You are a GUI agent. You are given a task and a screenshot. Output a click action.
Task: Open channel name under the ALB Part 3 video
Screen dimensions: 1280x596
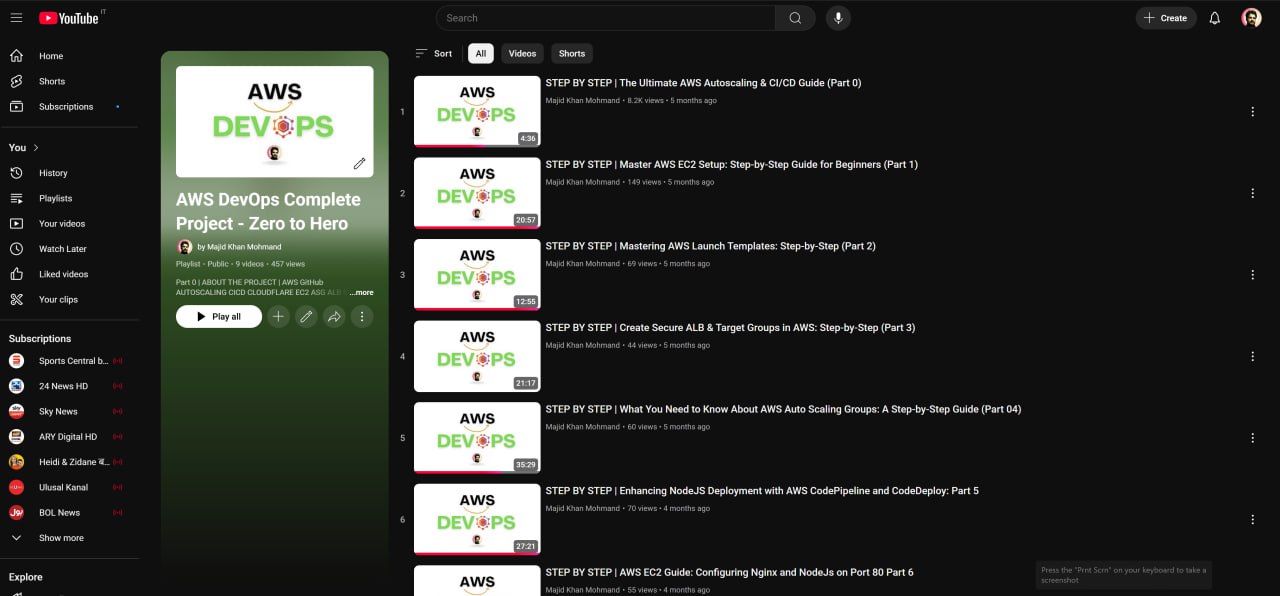point(582,345)
